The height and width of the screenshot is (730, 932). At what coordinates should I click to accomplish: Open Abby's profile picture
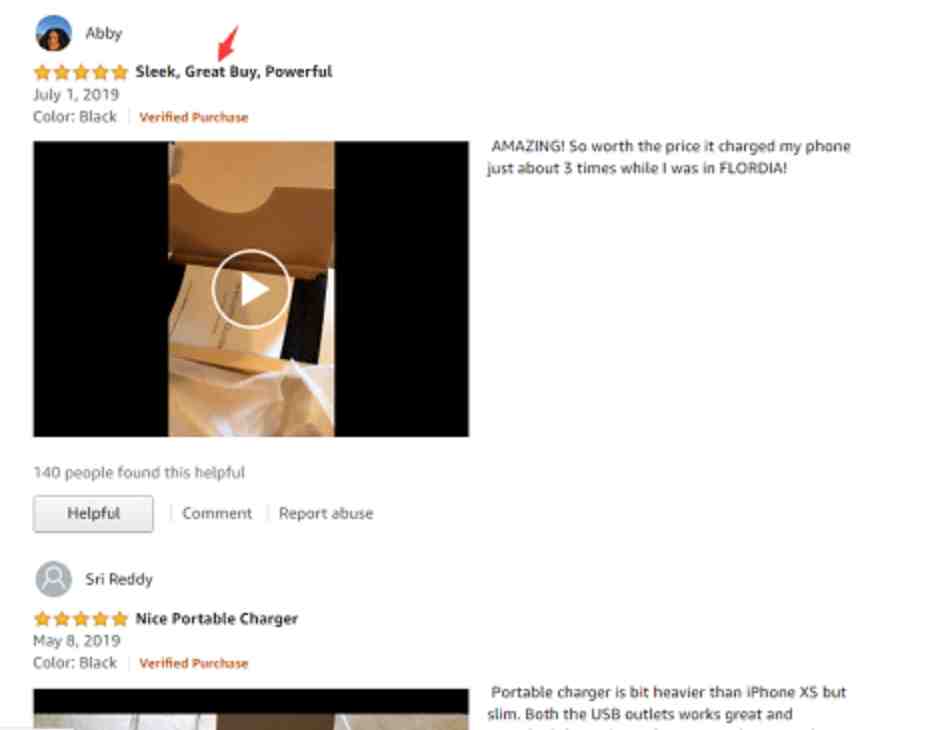pyautogui.click(x=53, y=33)
